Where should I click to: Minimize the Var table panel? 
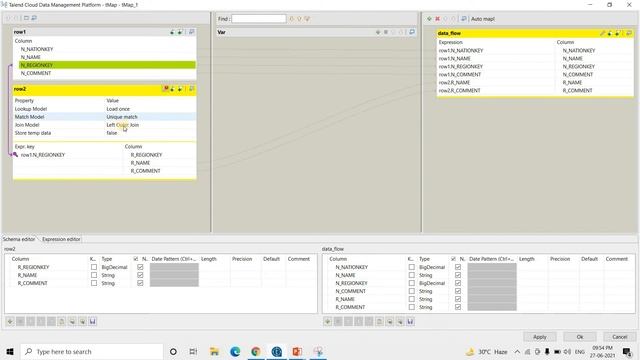pos(412,32)
